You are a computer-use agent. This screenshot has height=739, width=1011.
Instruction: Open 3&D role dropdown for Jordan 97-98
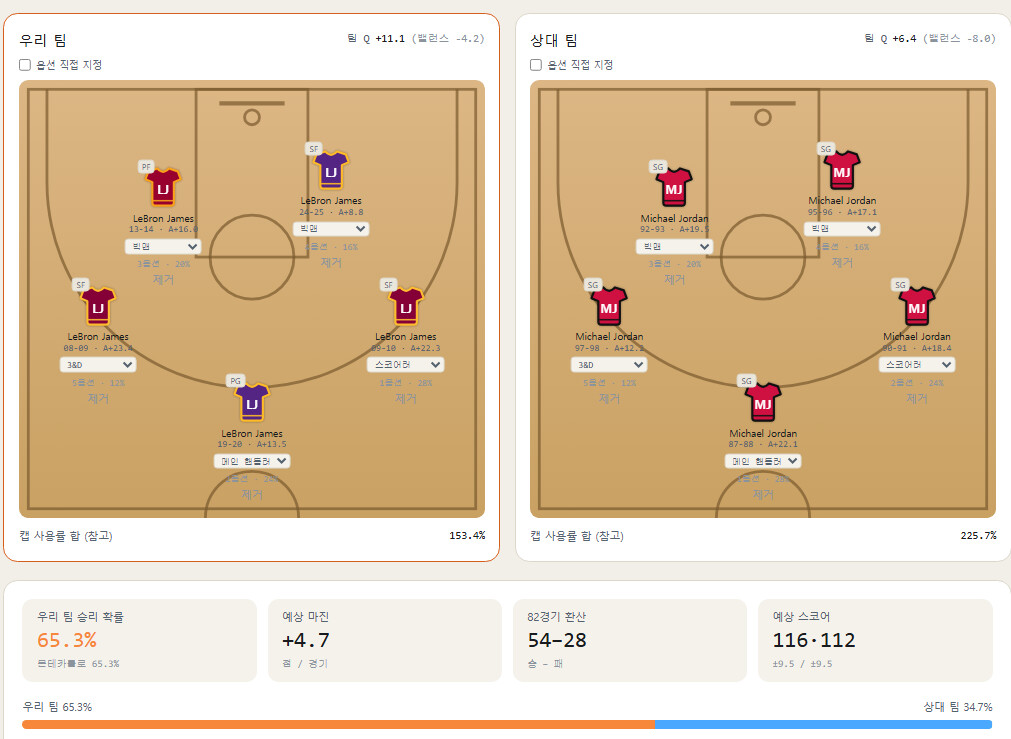pos(609,364)
